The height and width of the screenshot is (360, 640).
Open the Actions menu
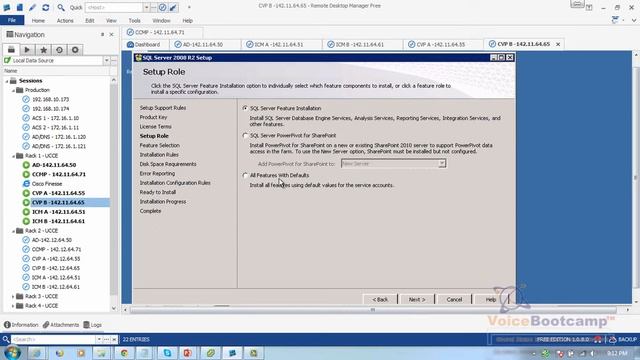pos(65,20)
